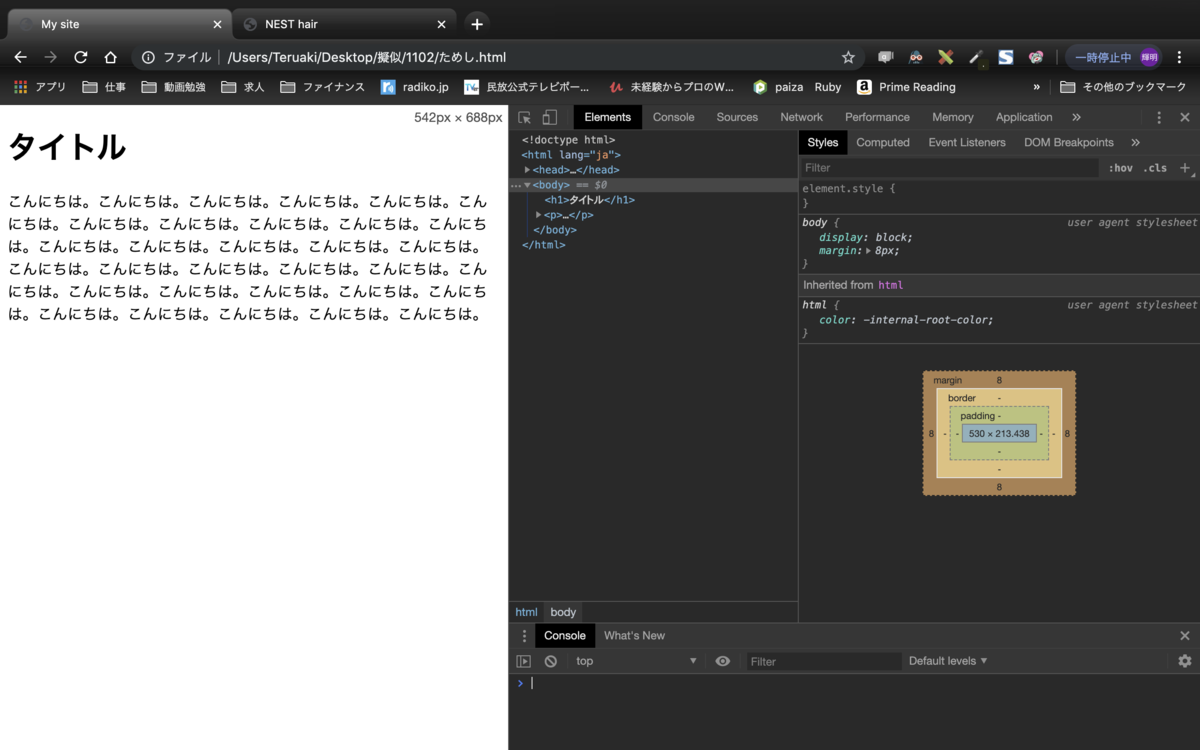This screenshot has width=1200, height=750.
Task: Open the Application tab
Action: (1024, 117)
